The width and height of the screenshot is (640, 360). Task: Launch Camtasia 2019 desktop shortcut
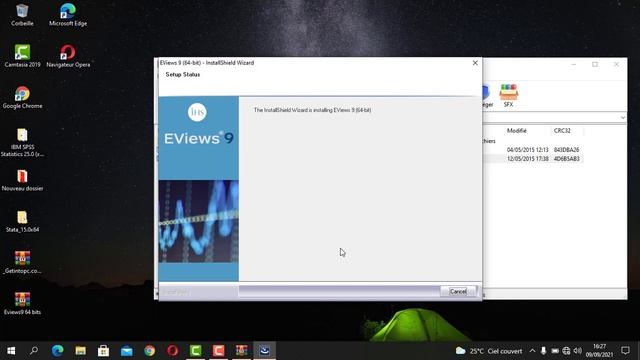[22, 56]
